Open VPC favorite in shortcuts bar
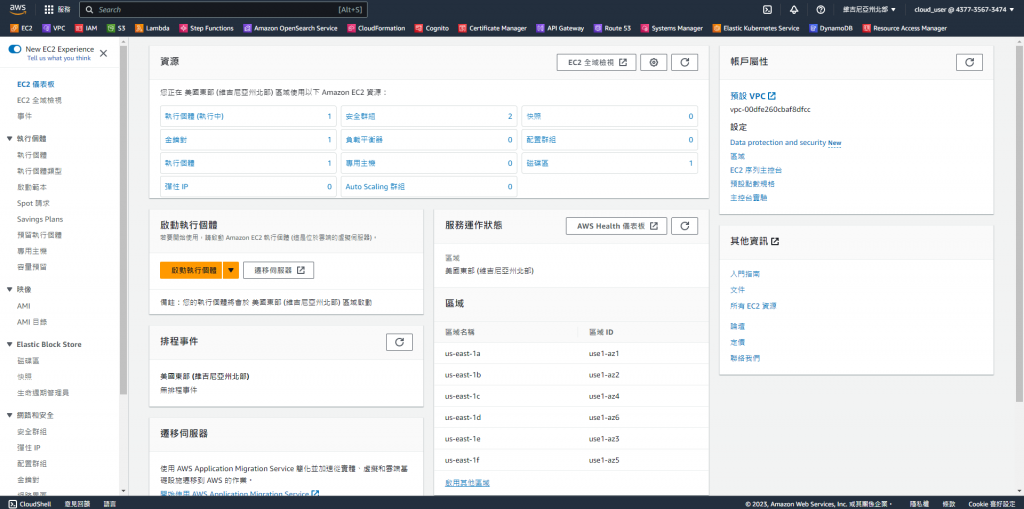Screen dimensions: 1024x509 point(54,28)
